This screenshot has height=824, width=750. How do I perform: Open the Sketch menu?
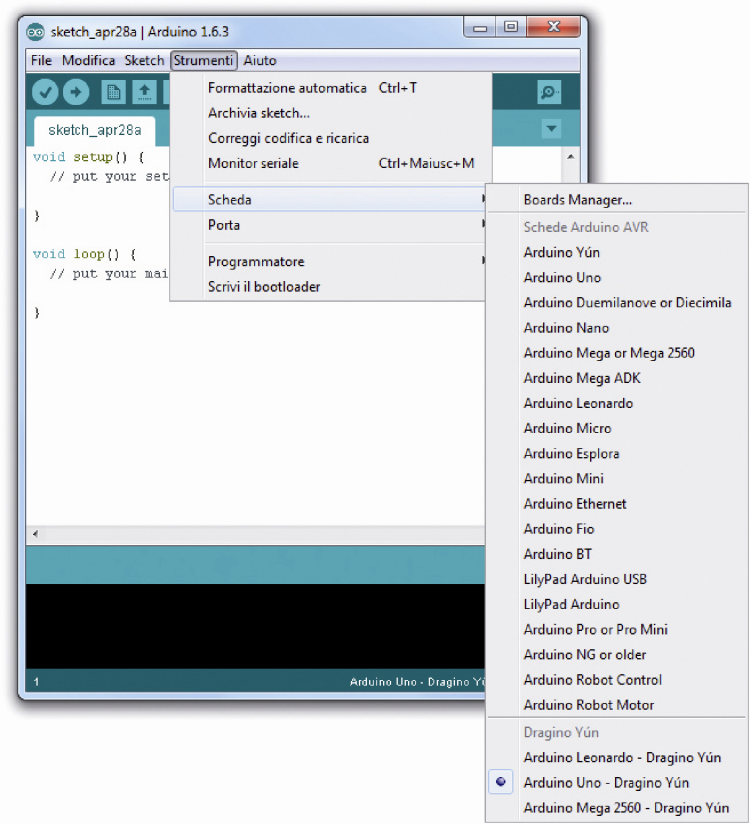point(144,60)
